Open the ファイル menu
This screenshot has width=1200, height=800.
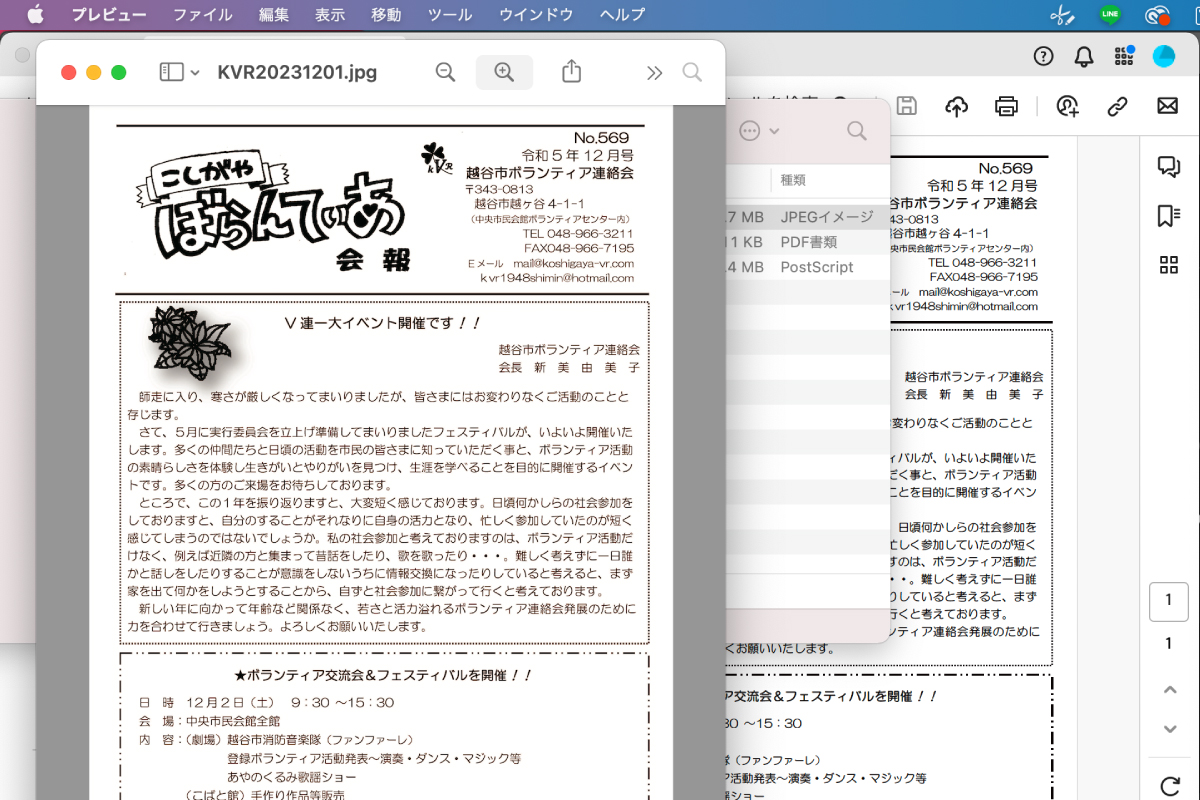click(x=202, y=14)
